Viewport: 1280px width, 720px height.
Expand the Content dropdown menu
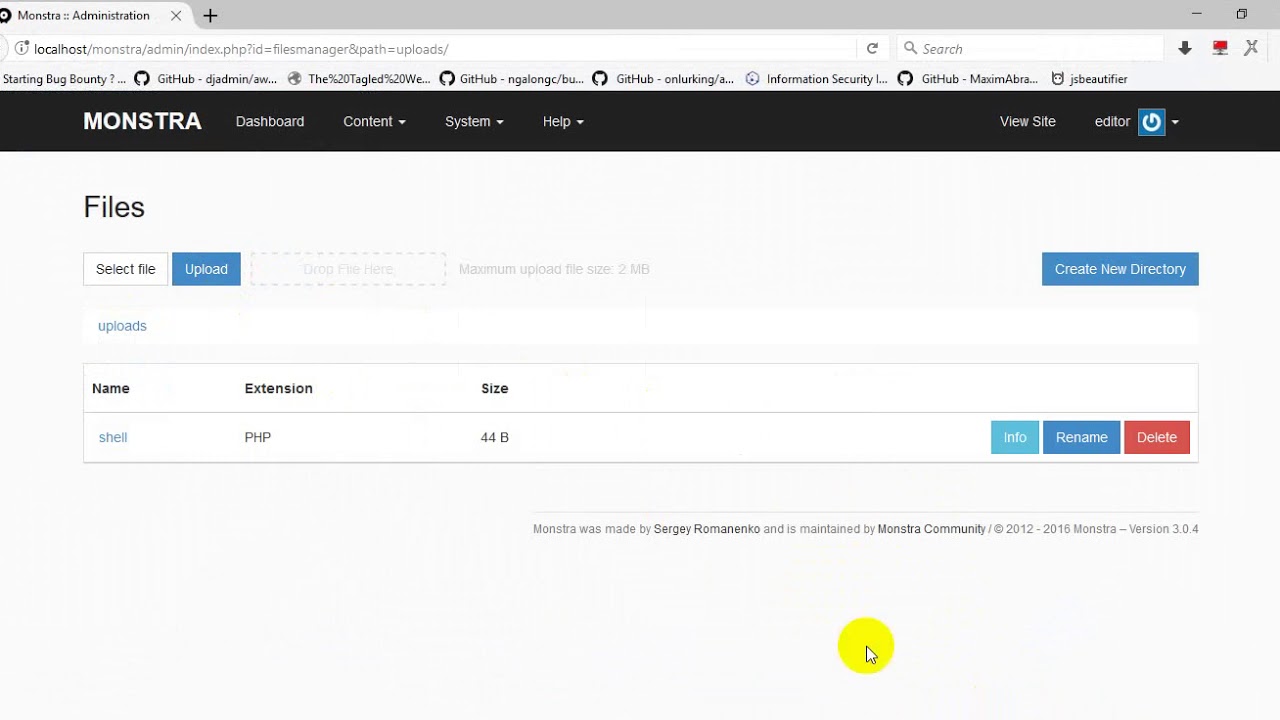pos(374,121)
